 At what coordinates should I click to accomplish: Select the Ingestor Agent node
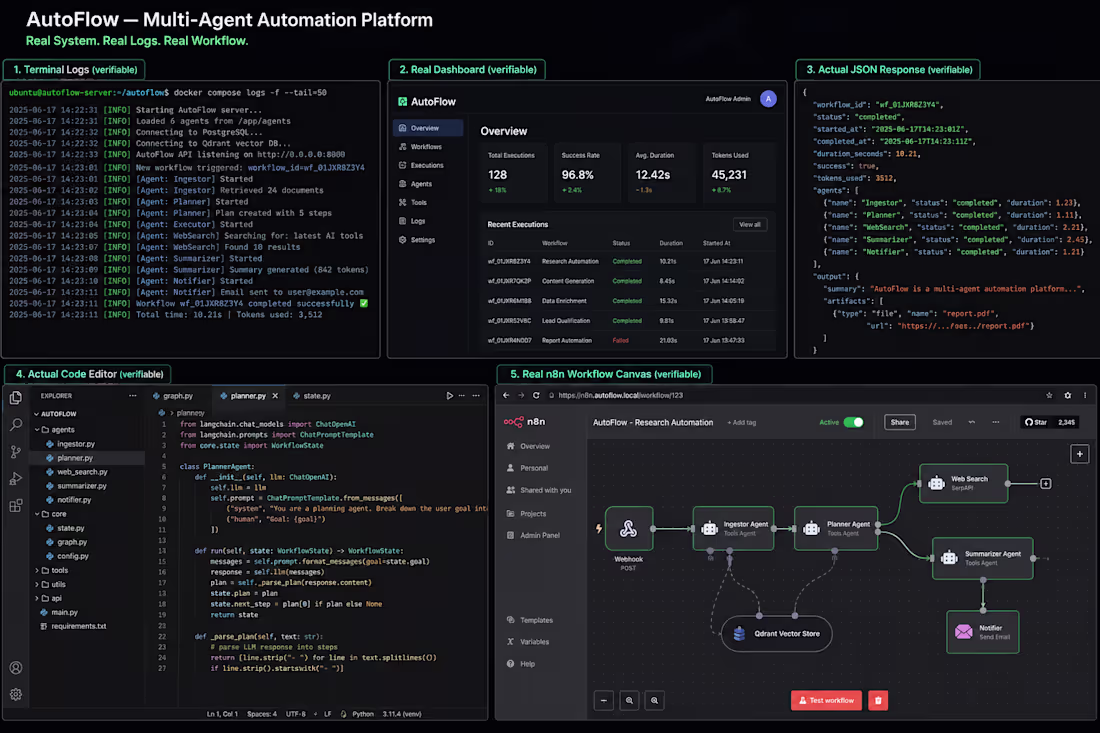(733, 528)
